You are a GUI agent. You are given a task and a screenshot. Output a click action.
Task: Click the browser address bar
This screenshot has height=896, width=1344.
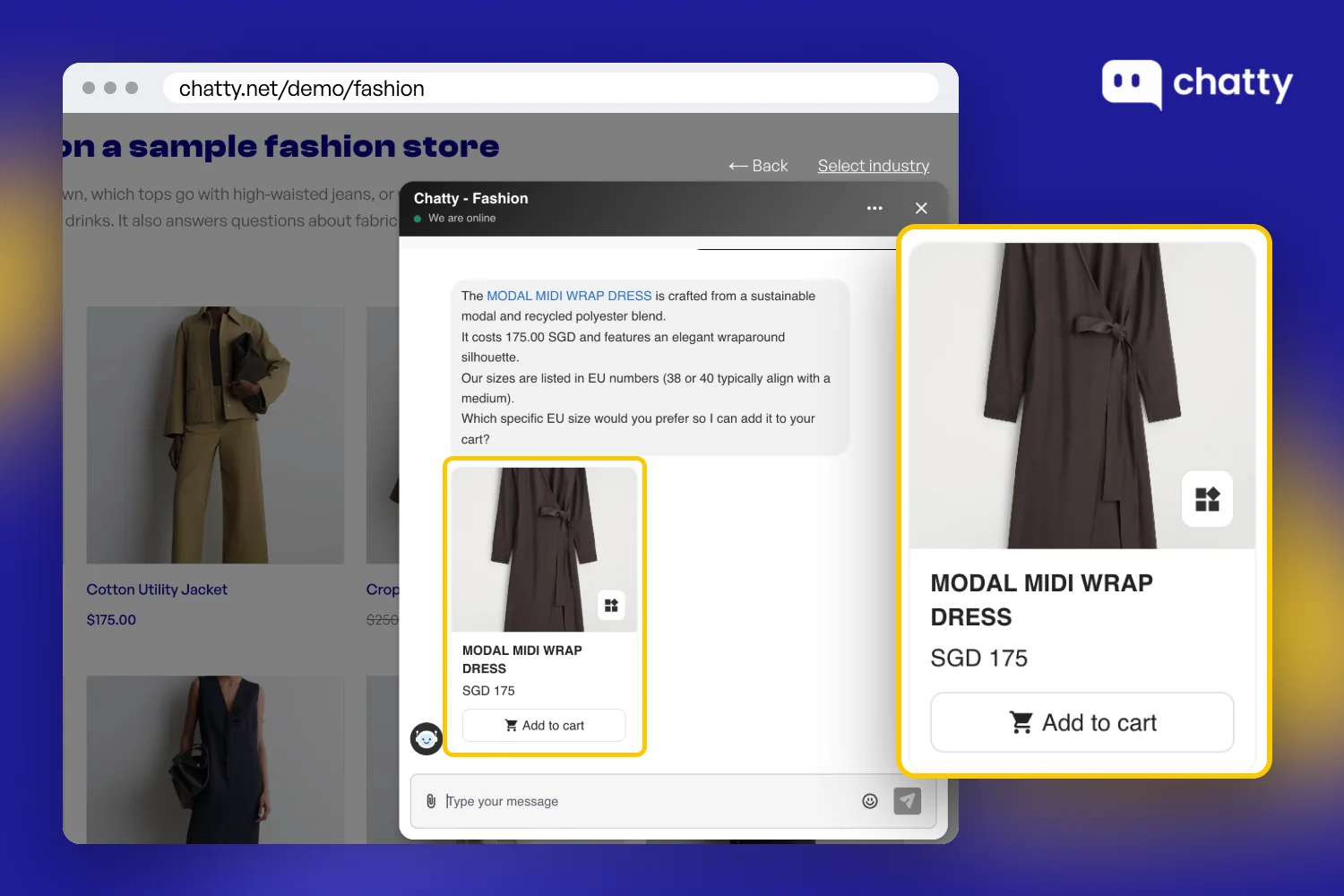550,88
